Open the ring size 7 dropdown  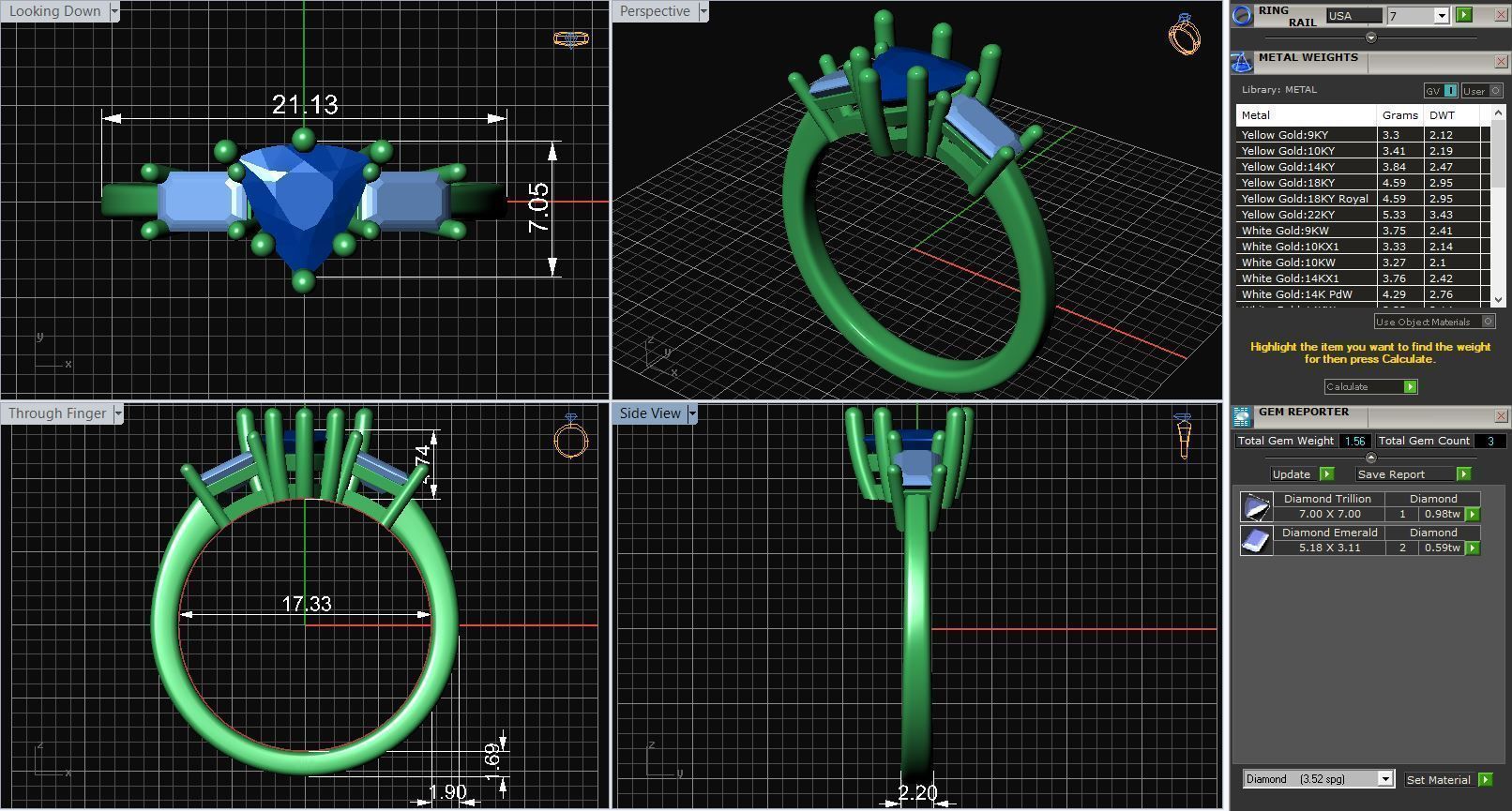pyautogui.click(x=1442, y=16)
